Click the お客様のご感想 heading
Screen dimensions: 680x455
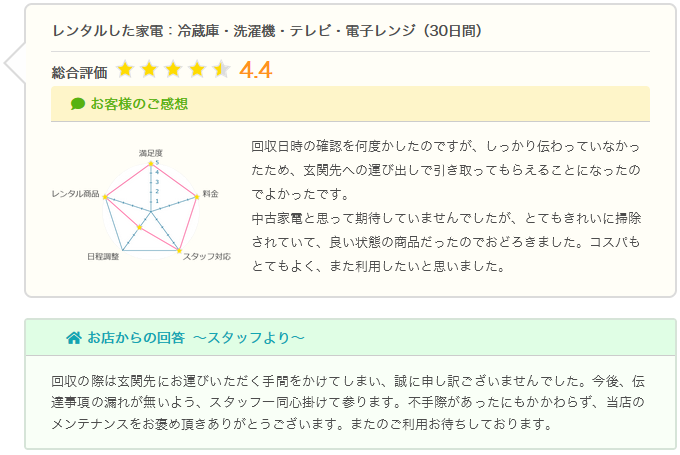click(x=139, y=104)
